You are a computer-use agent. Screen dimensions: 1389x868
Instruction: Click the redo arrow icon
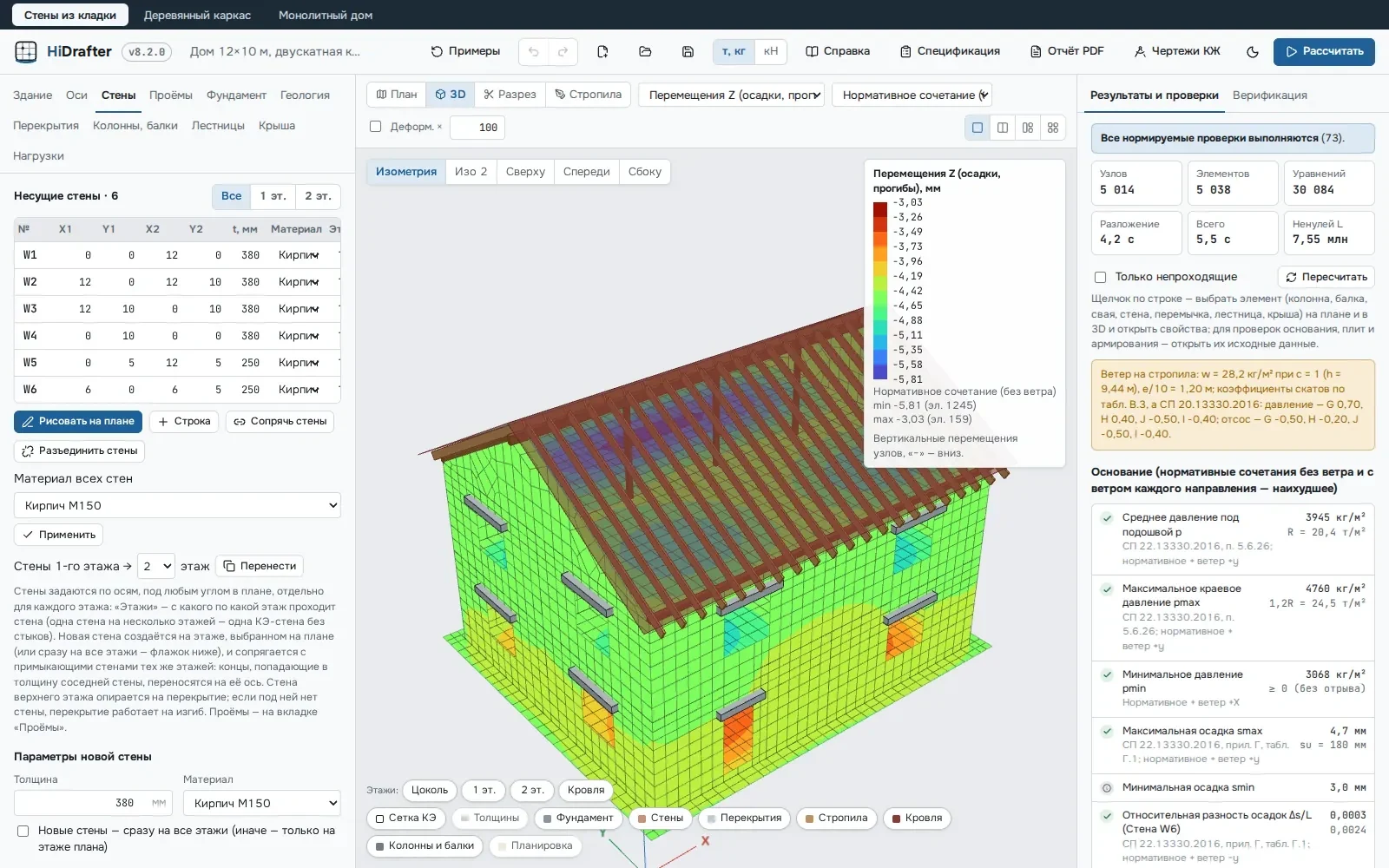[563, 52]
